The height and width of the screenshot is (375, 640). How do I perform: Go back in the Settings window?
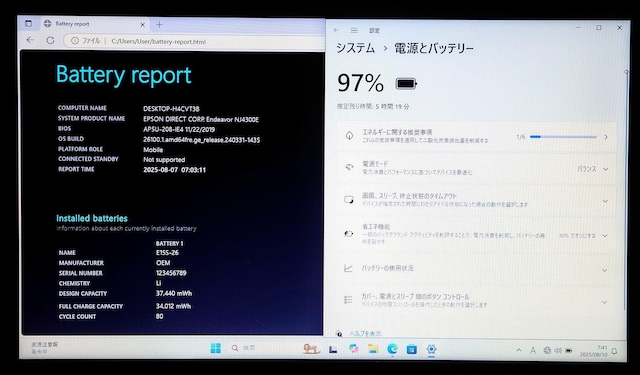[336, 30]
